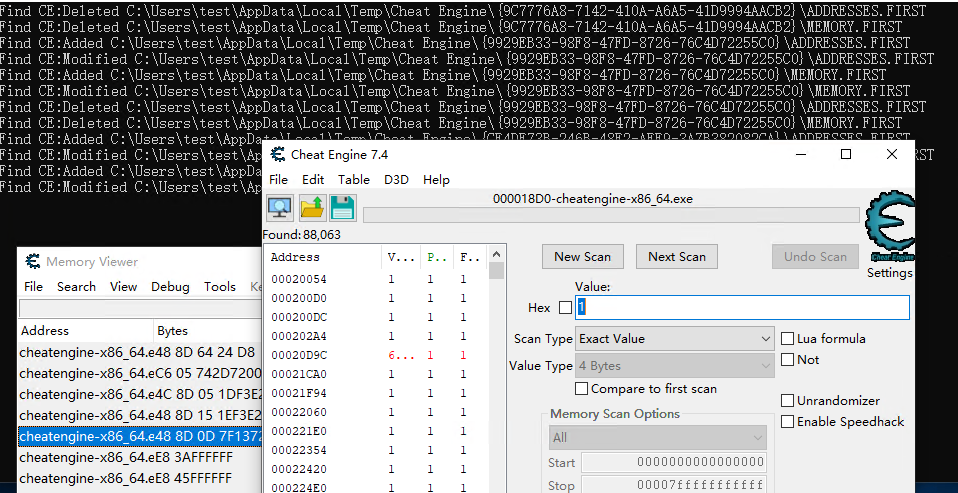Select address 000202A4 row
The image size is (958, 493).
pos(376,336)
